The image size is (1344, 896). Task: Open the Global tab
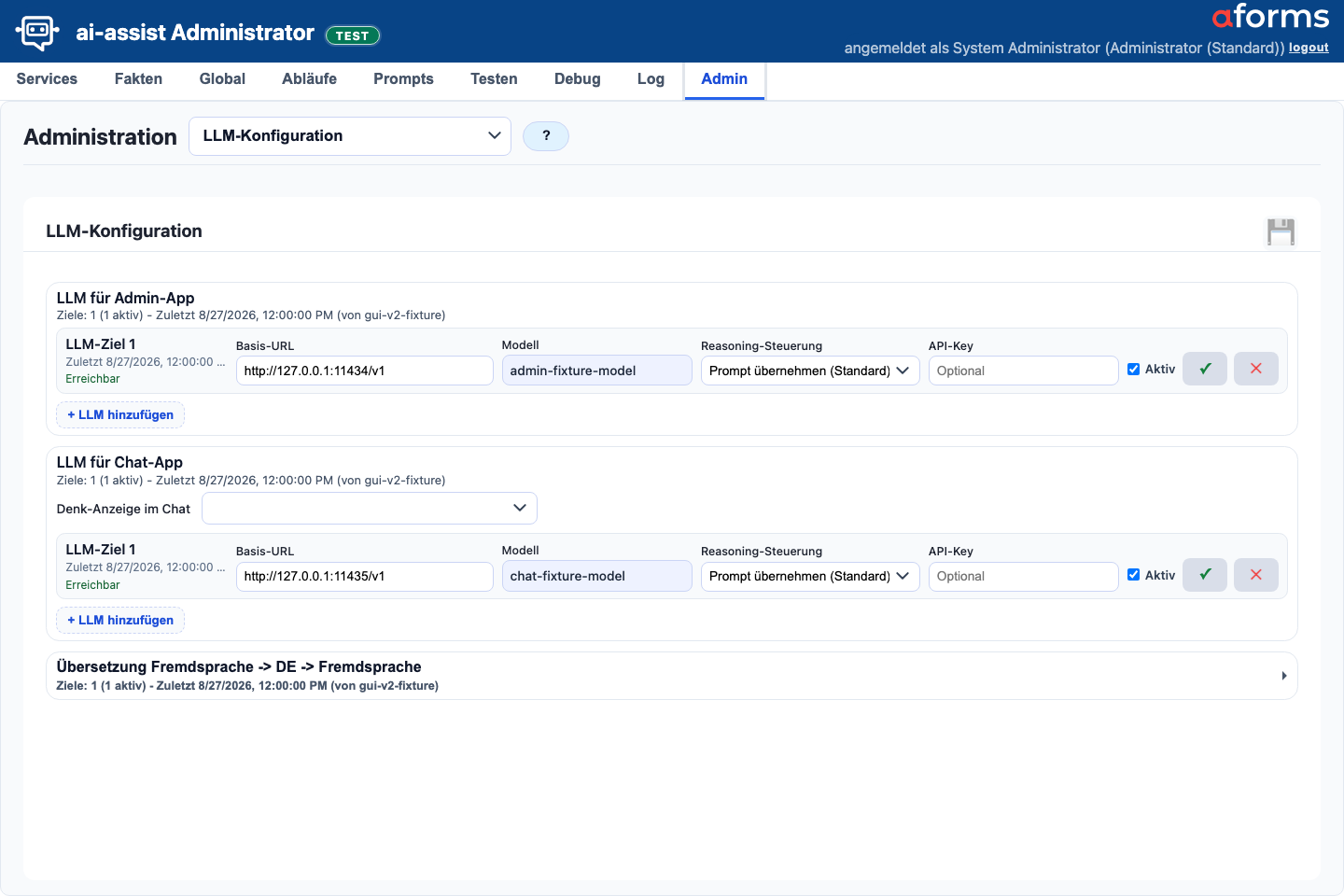coord(222,79)
